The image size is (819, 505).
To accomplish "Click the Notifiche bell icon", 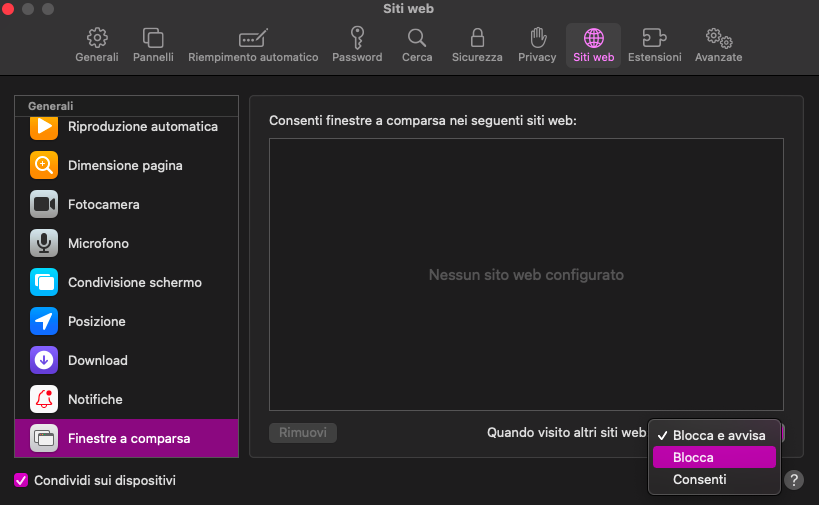I will click(x=44, y=399).
